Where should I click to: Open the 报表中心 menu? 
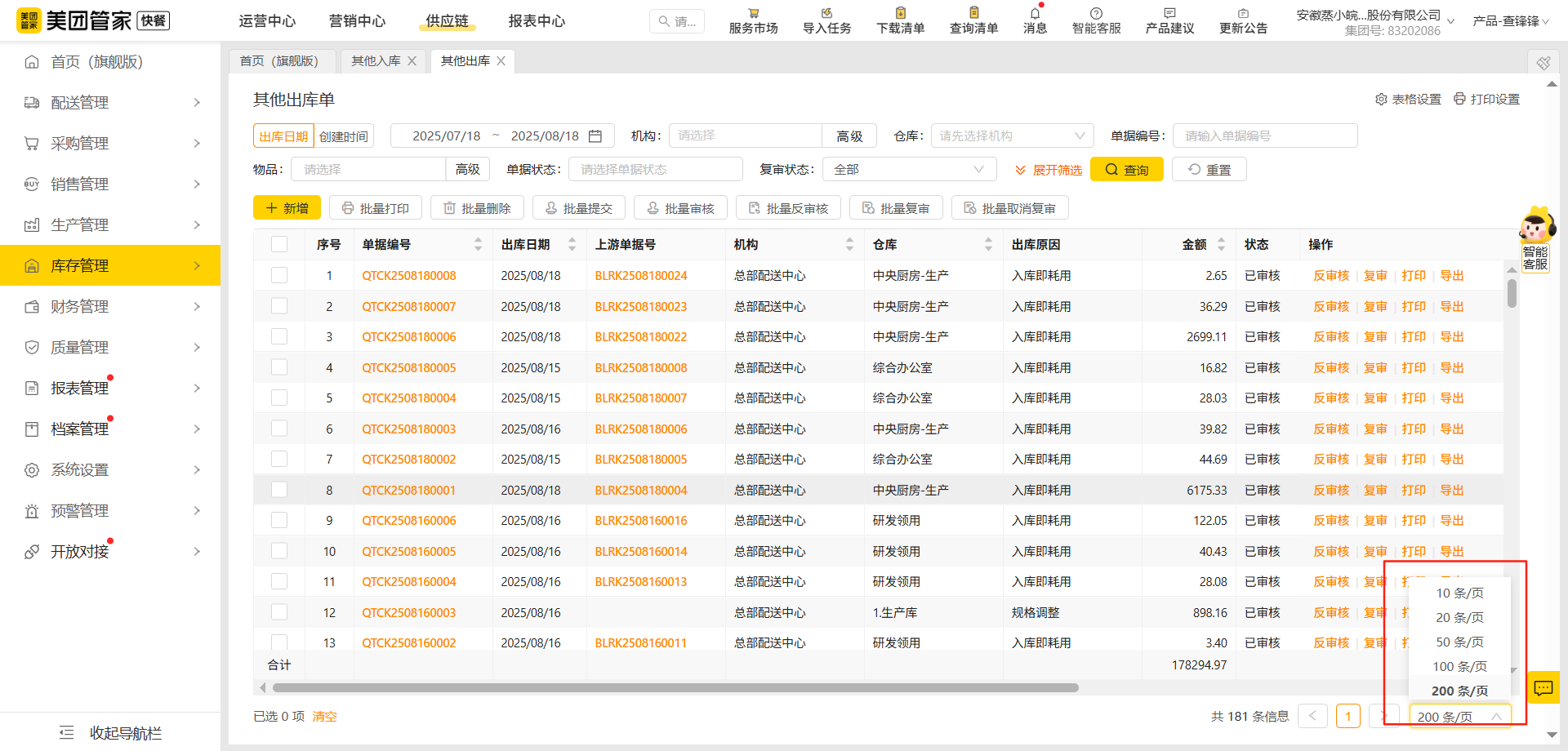(x=537, y=20)
